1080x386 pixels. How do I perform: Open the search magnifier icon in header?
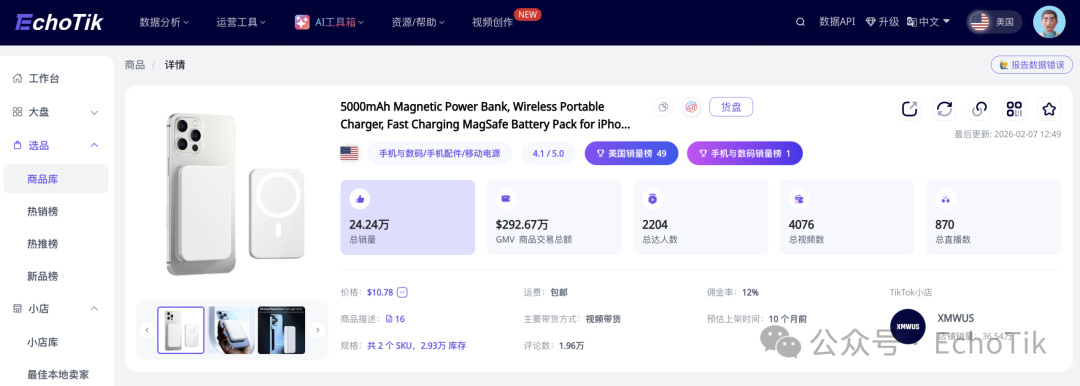click(800, 22)
